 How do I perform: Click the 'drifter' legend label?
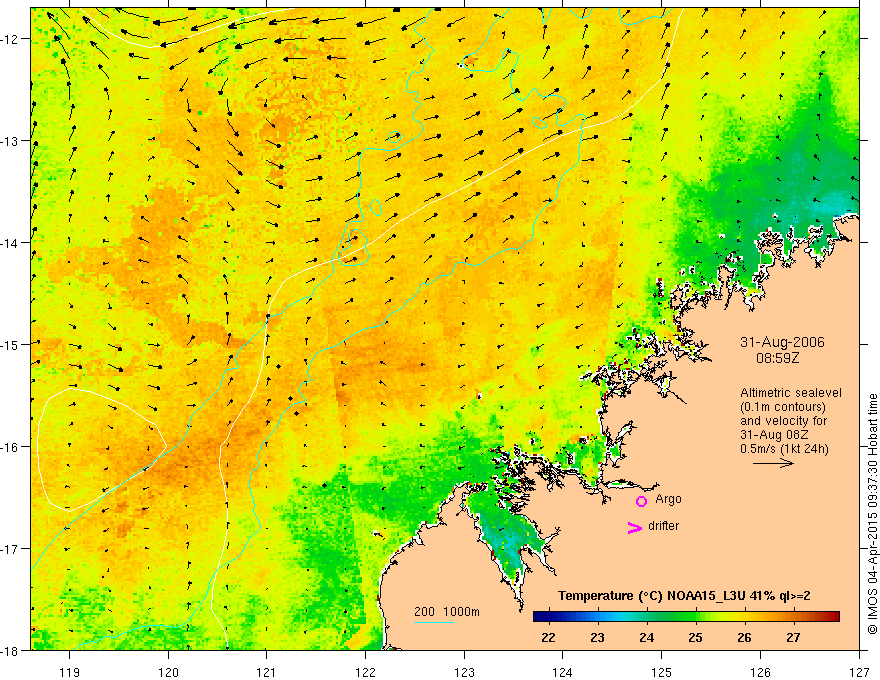663,526
